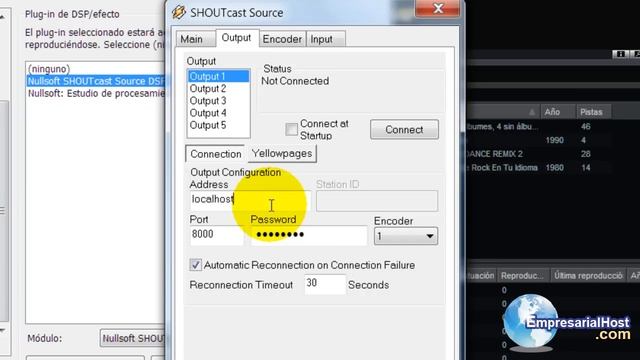Select Output 5 in the list
The image size is (640, 360).
pyautogui.click(x=218, y=125)
